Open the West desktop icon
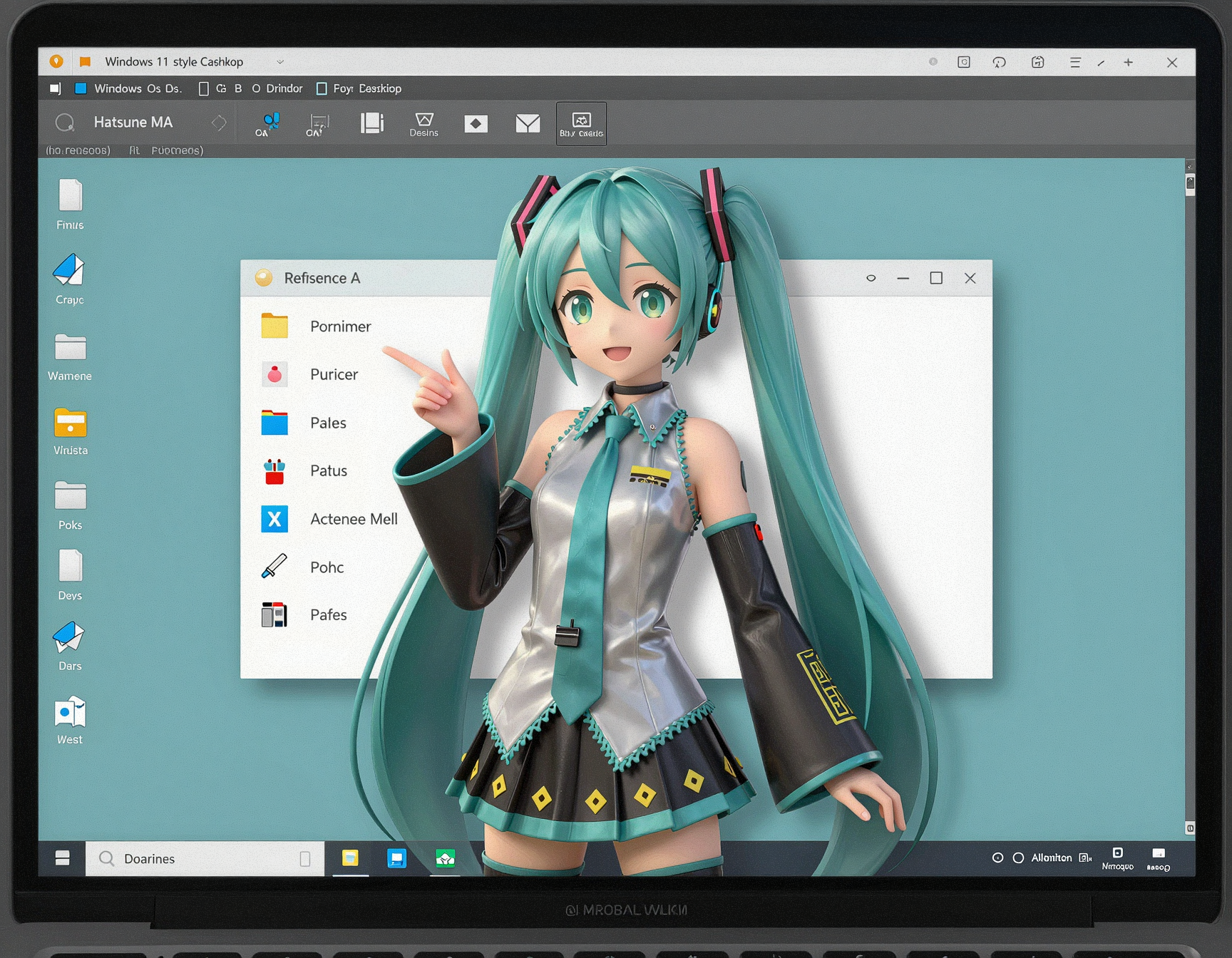Viewport: 1232px width, 958px height. (70, 720)
